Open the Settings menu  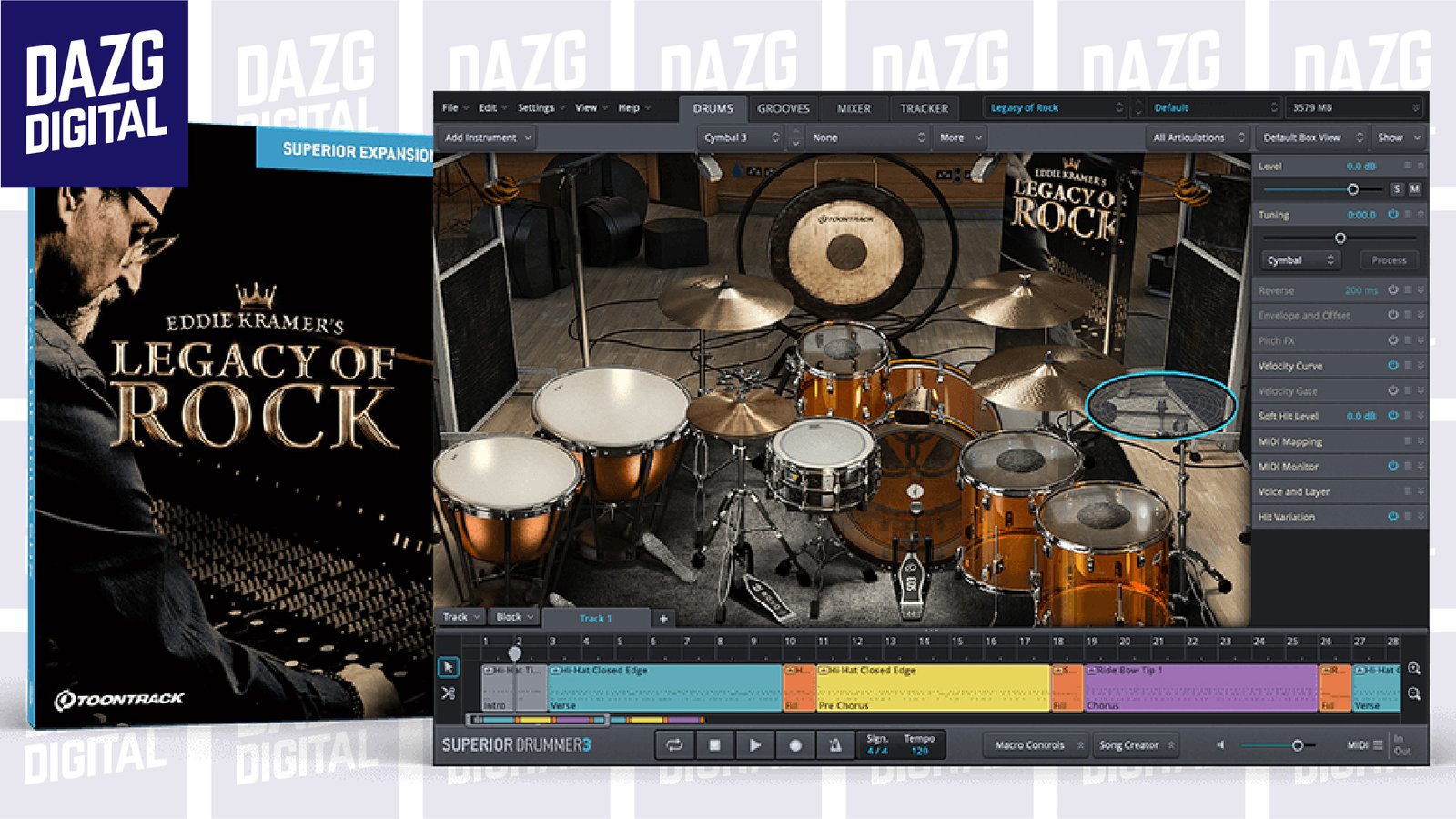point(541,107)
